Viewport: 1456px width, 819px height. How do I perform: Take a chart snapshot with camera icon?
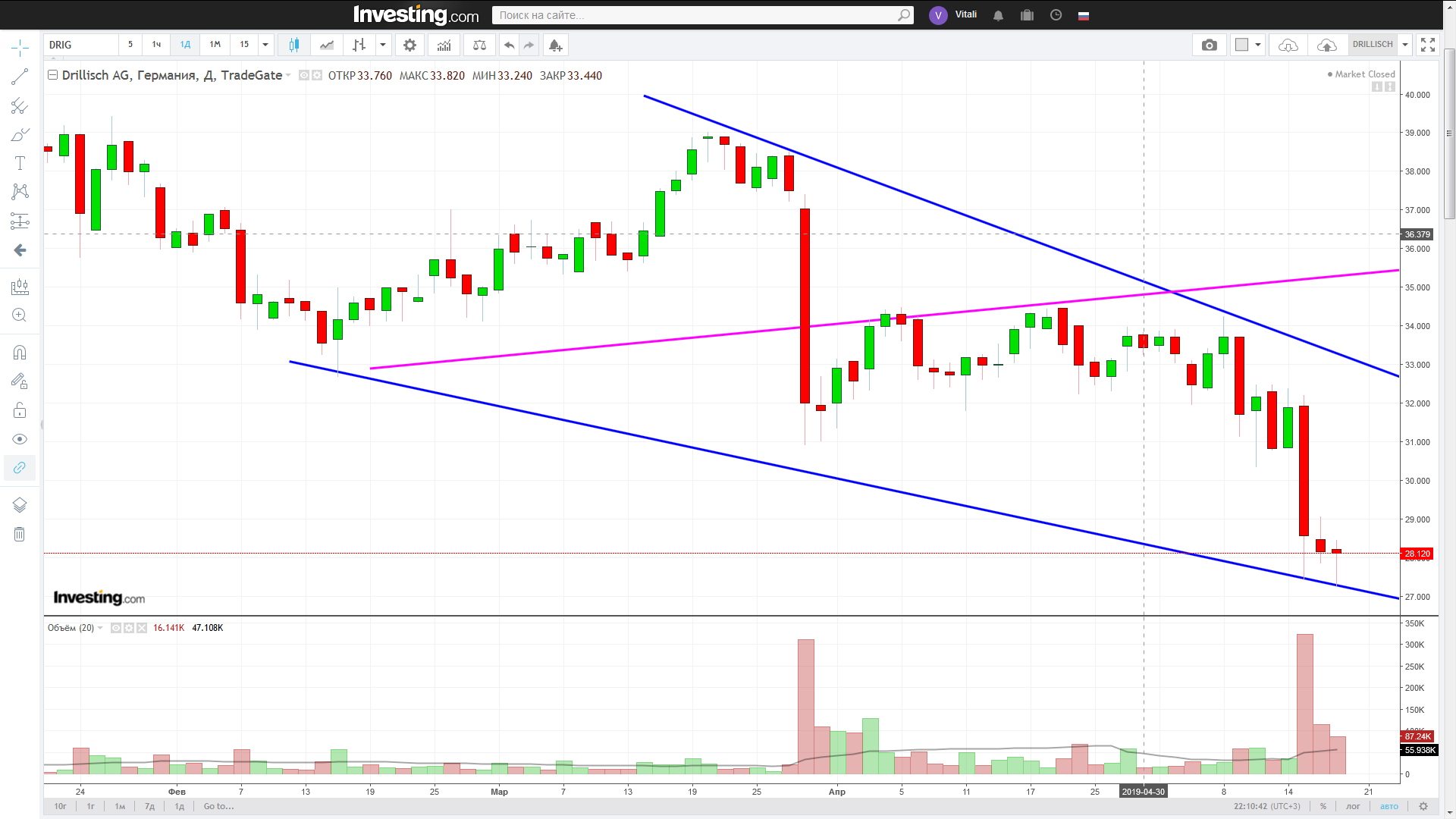(x=1209, y=45)
